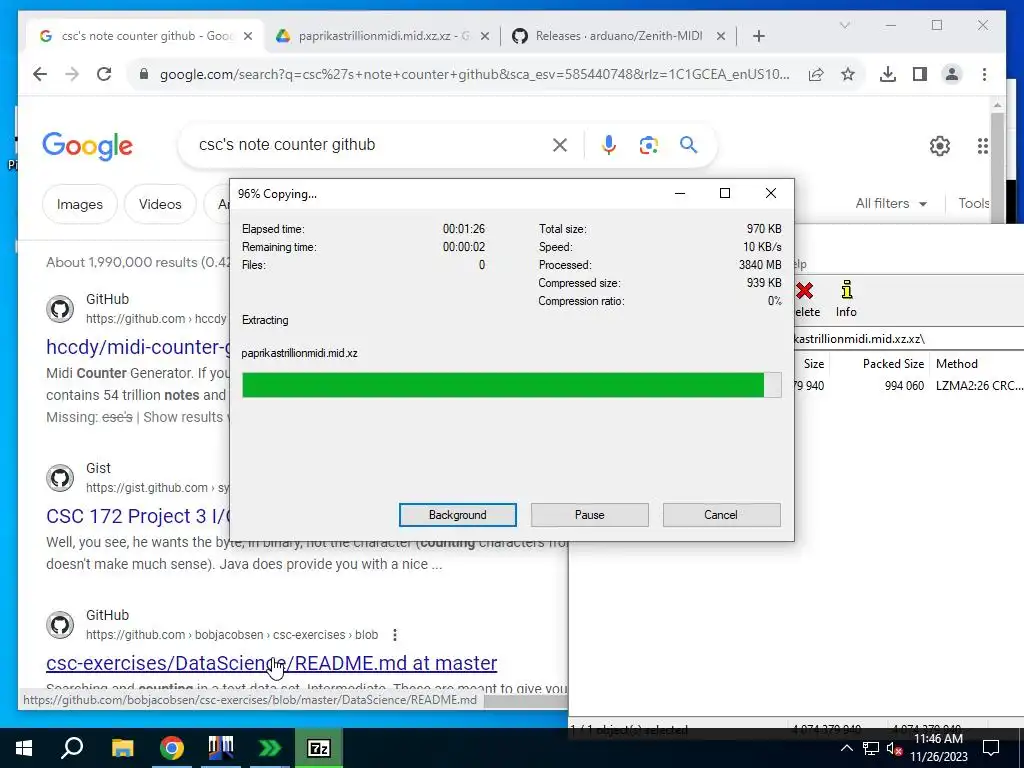Show hidden system tray icons
Image resolution: width=1024 pixels, height=768 pixels.
coord(846,748)
